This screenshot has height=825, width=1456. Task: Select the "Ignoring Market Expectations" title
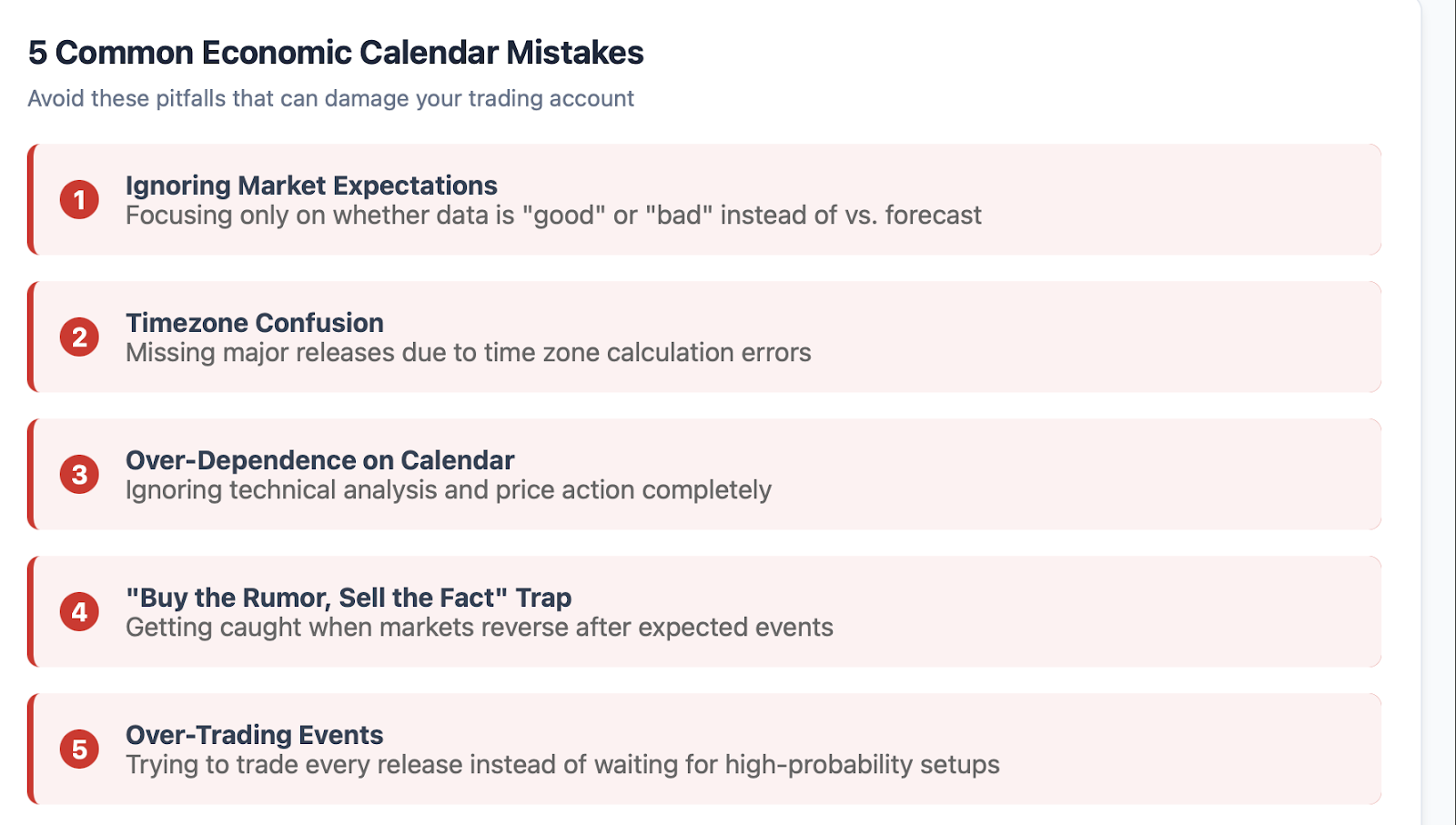[x=311, y=186]
